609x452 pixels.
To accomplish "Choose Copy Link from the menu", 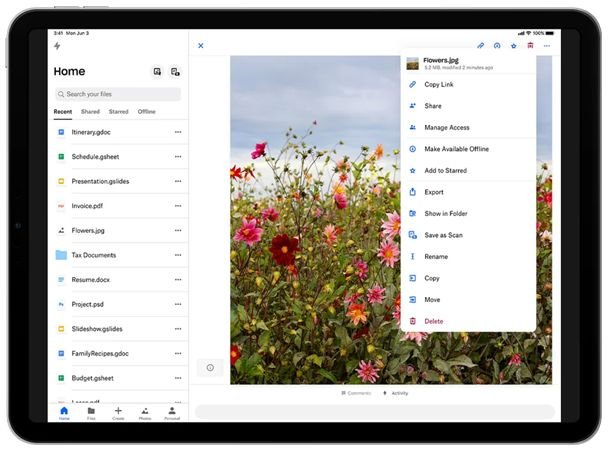I will coord(468,84).
